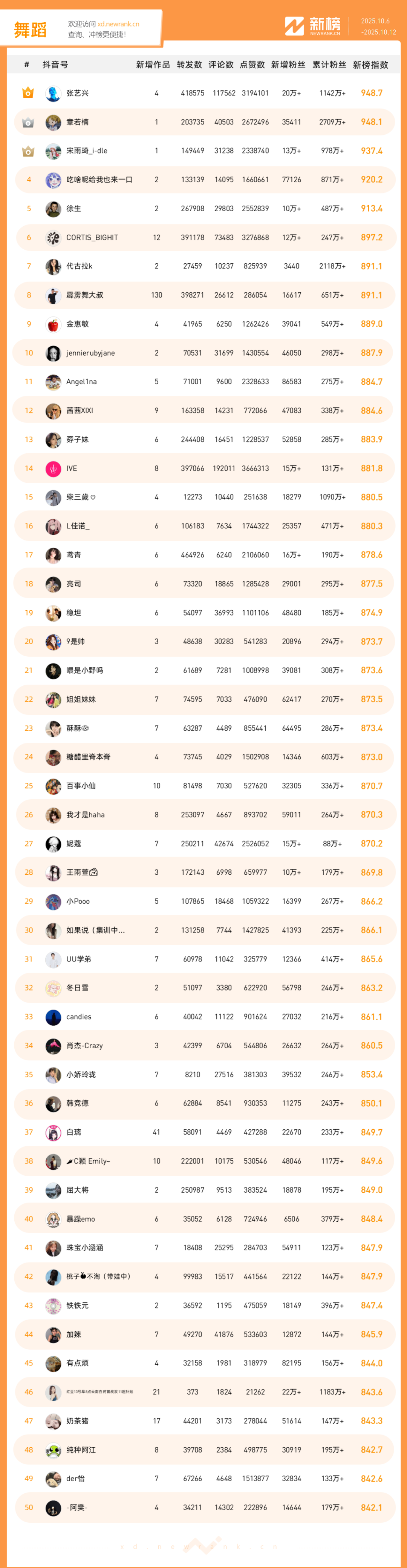407x1568 pixels.
Task: Click 章若楠's profile avatar
Action: pos(54,122)
